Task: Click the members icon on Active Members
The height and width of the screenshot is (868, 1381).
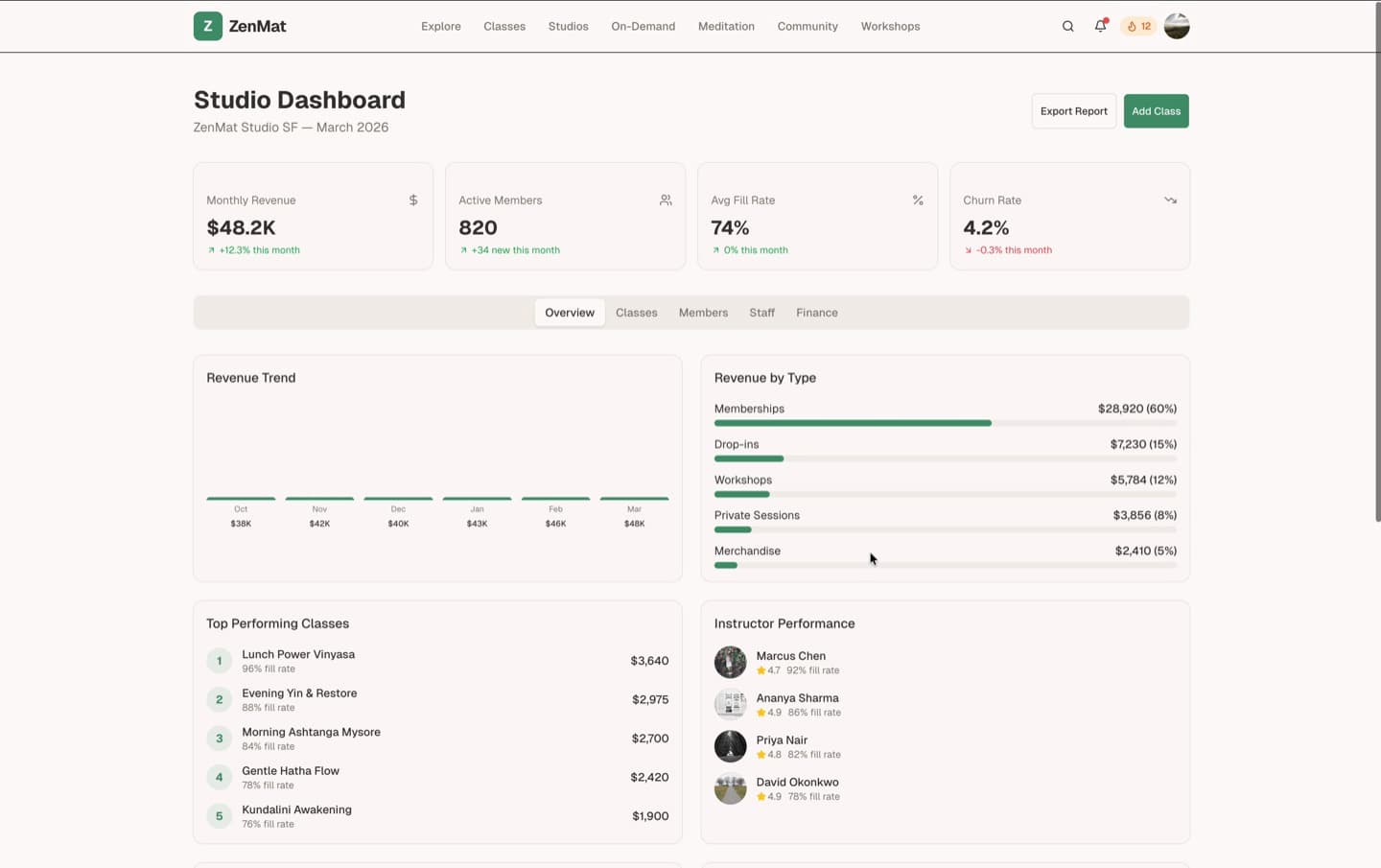Action: point(666,199)
